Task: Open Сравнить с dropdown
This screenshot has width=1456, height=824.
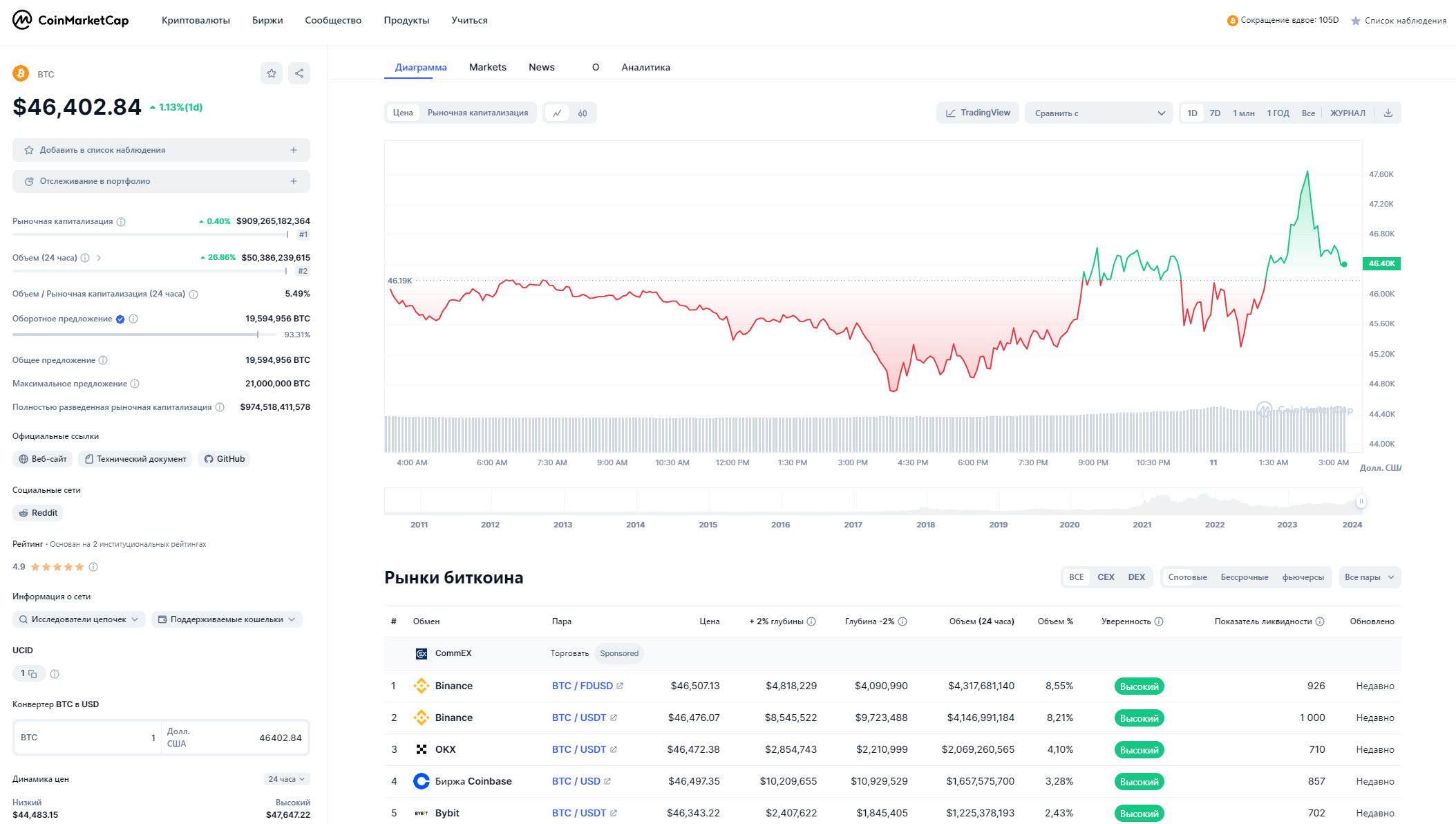Action: click(x=1099, y=113)
